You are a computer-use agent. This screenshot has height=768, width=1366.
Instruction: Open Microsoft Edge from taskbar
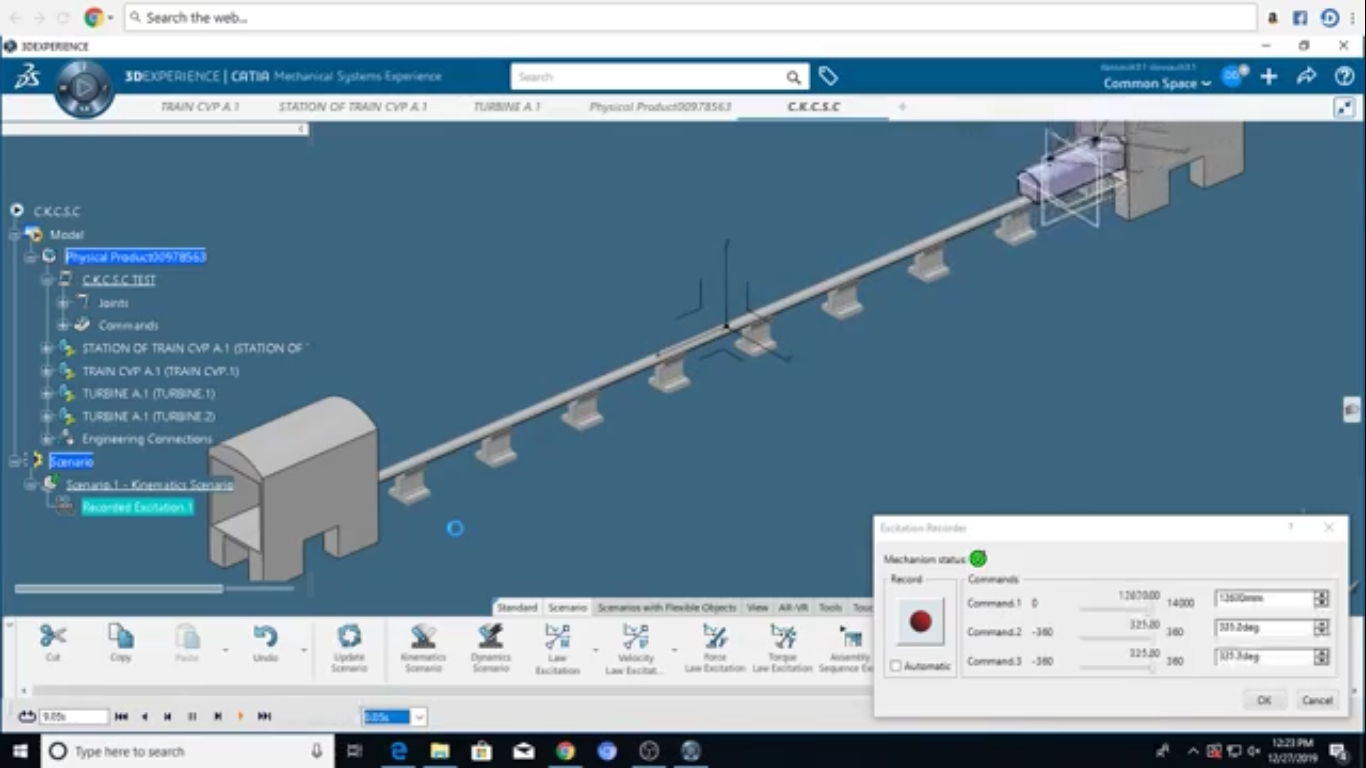tap(398, 751)
